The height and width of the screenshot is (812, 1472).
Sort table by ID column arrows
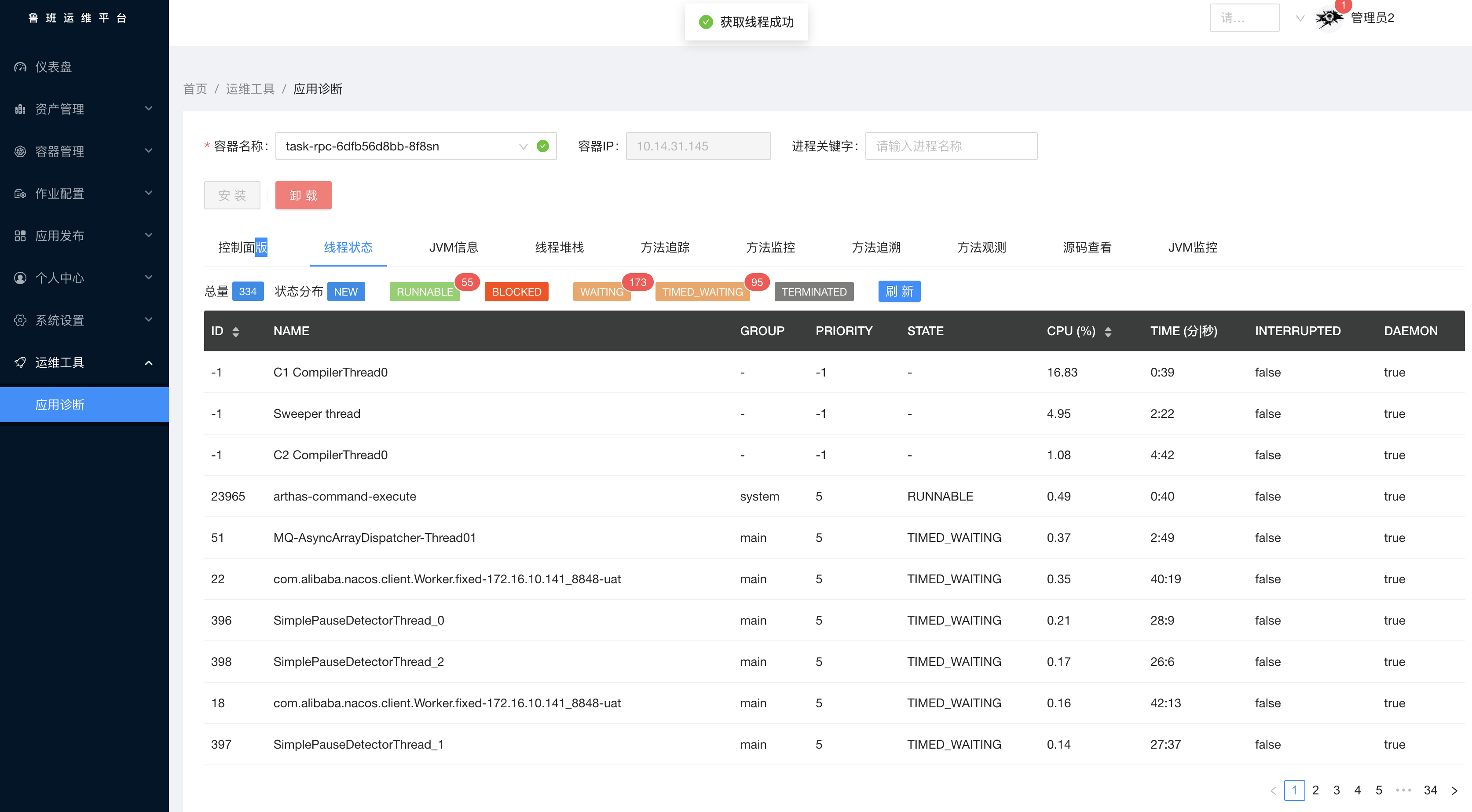click(235, 331)
